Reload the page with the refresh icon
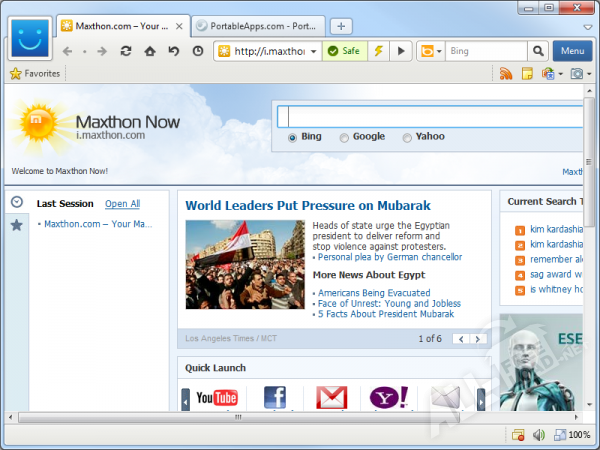Viewport: 600px width, 450px height. tap(126, 51)
